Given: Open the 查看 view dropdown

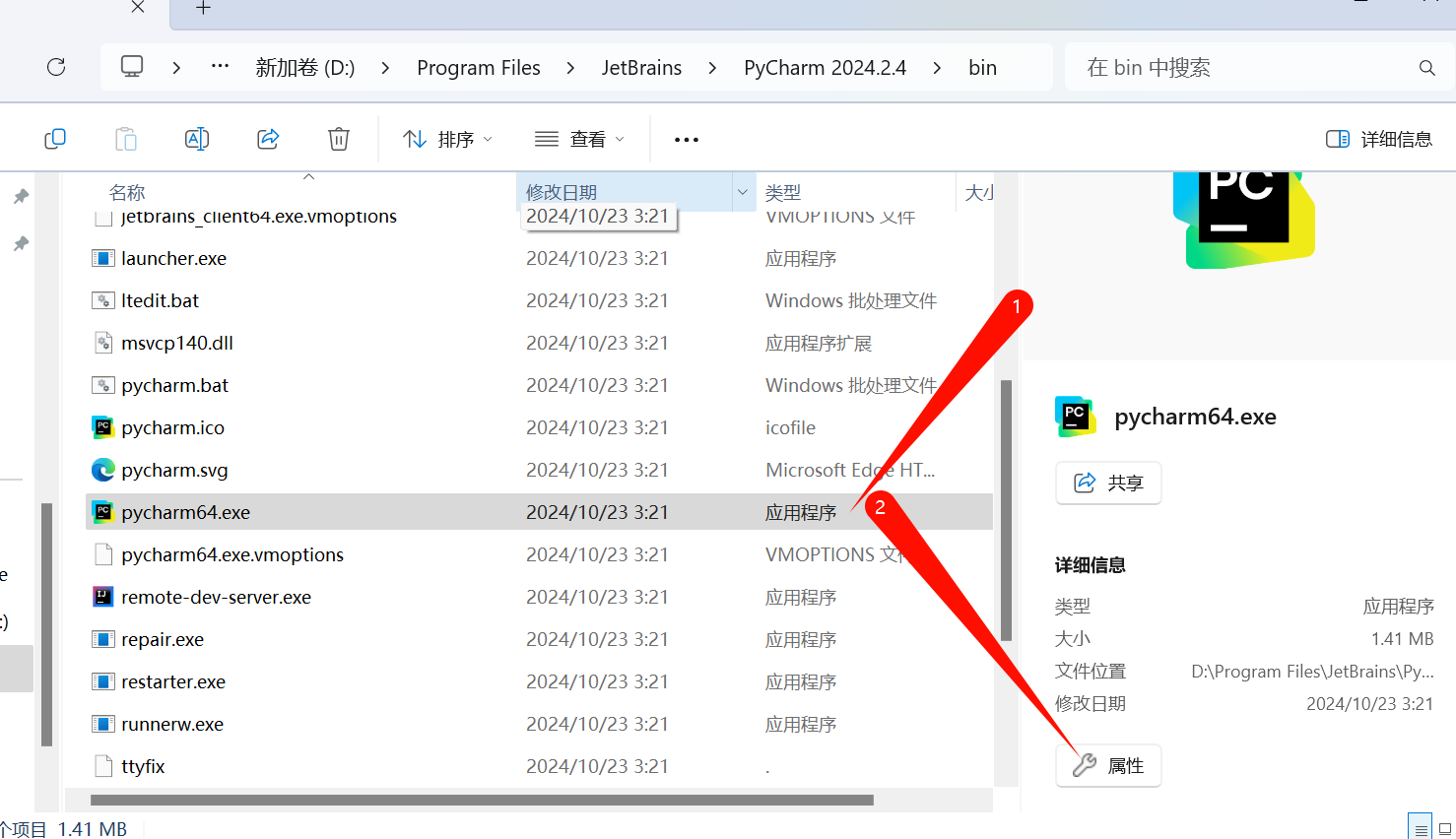Looking at the screenshot, I should click(x=579, y=139).
